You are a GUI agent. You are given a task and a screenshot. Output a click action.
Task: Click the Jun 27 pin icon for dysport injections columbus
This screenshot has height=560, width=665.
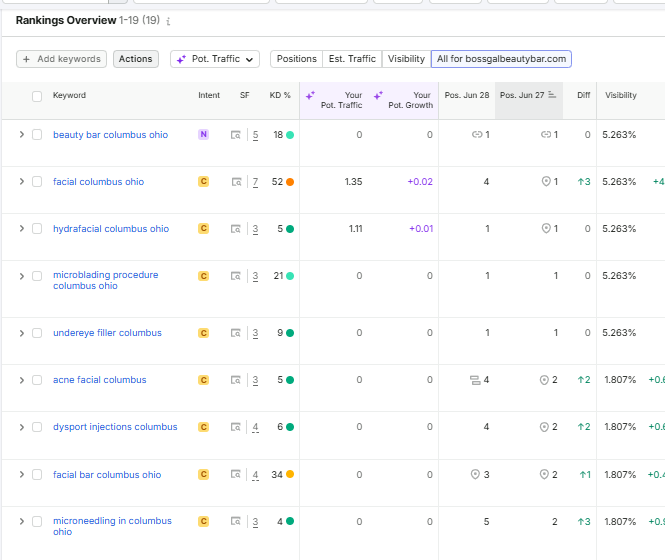click(544, 427)
